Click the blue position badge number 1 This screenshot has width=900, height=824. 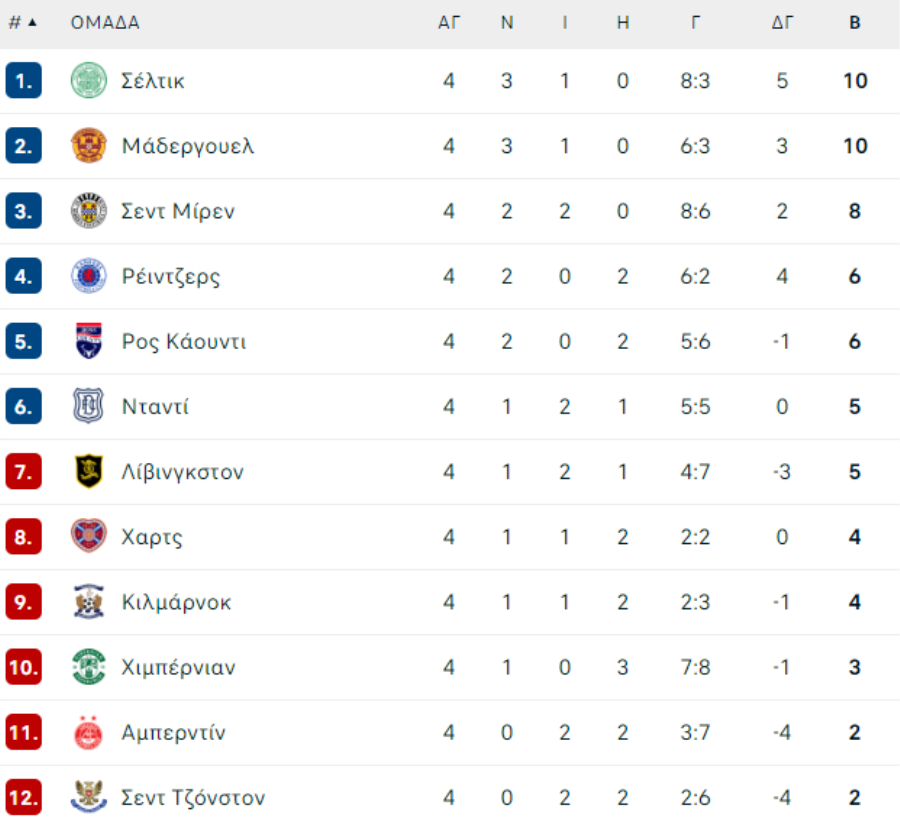coord(23,81)
